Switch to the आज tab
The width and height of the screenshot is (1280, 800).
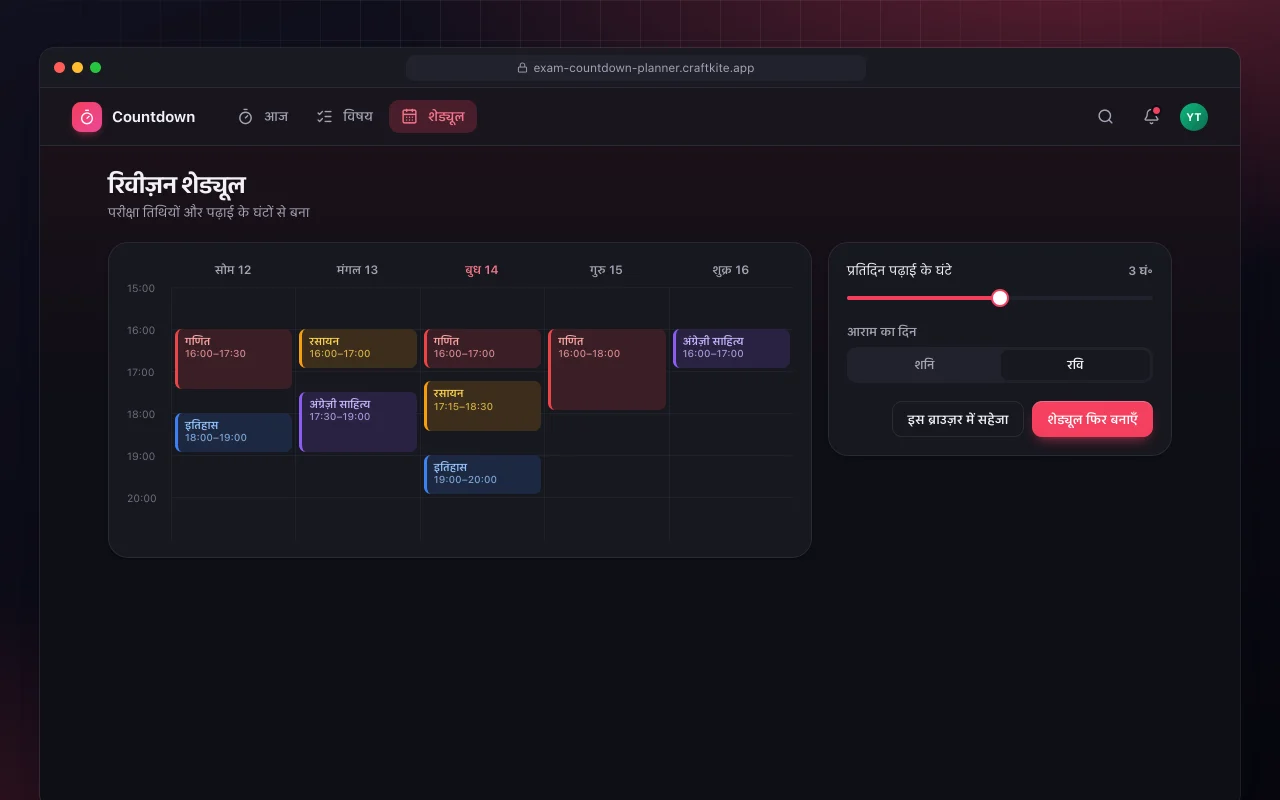click(x=262, y=117)
